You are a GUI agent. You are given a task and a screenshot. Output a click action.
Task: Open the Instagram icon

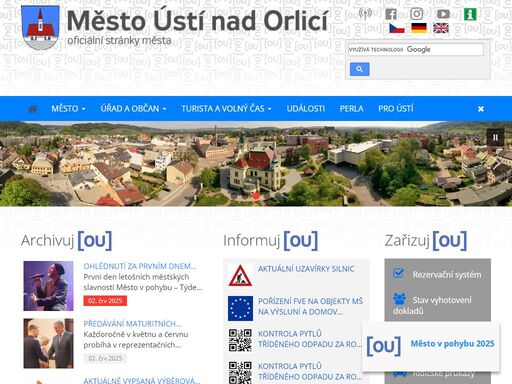tap(417, 14)
